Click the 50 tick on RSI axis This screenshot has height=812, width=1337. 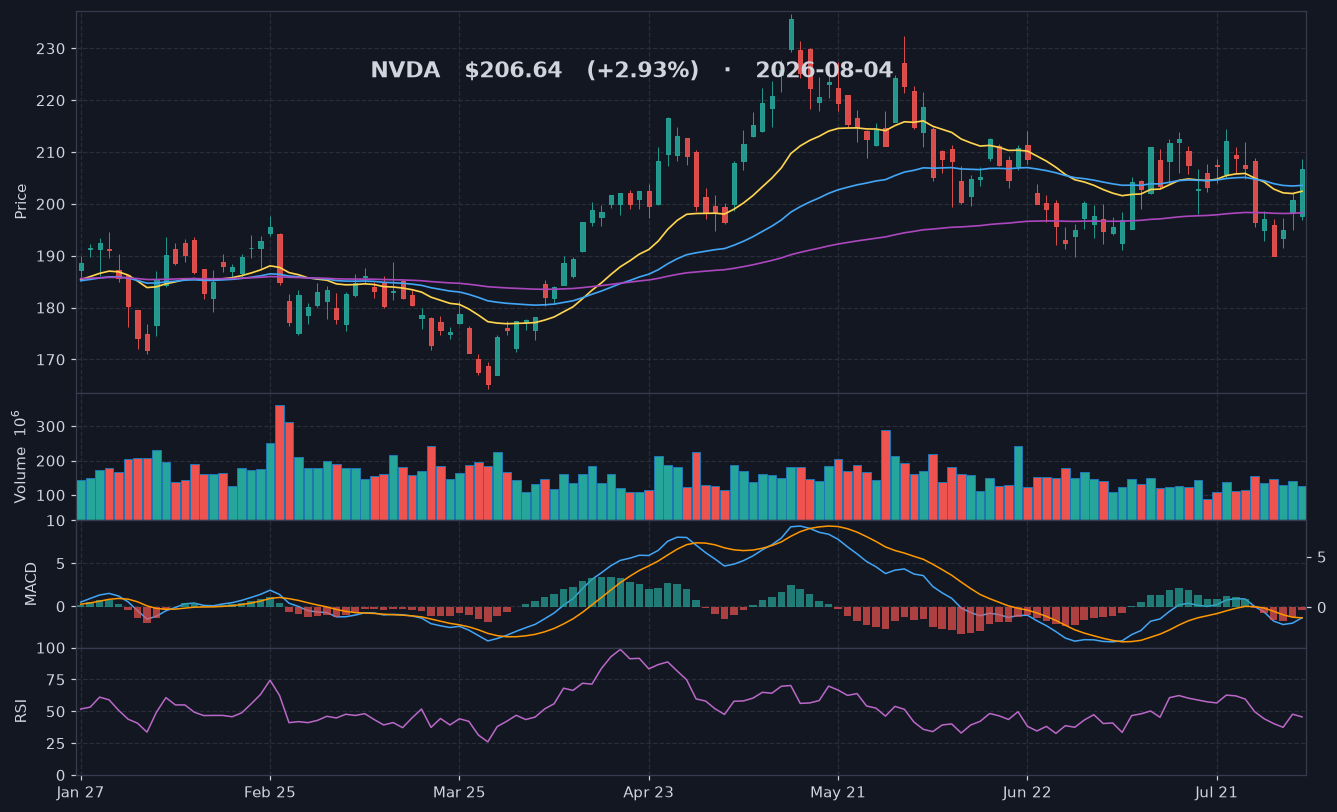coord(58,712)
